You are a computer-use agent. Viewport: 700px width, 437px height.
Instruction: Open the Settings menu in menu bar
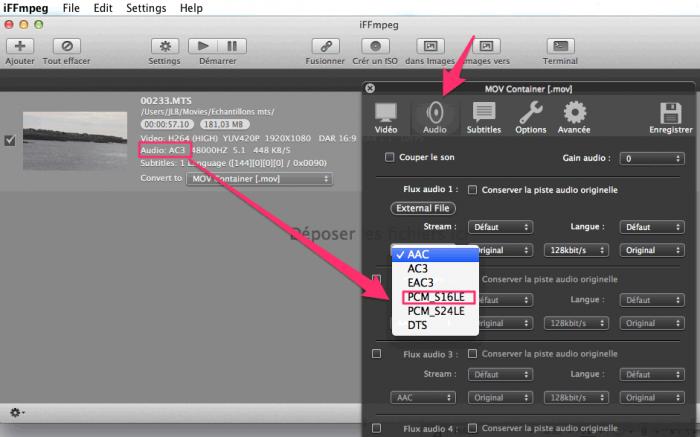pyautogui.click(x=146, y=8)
